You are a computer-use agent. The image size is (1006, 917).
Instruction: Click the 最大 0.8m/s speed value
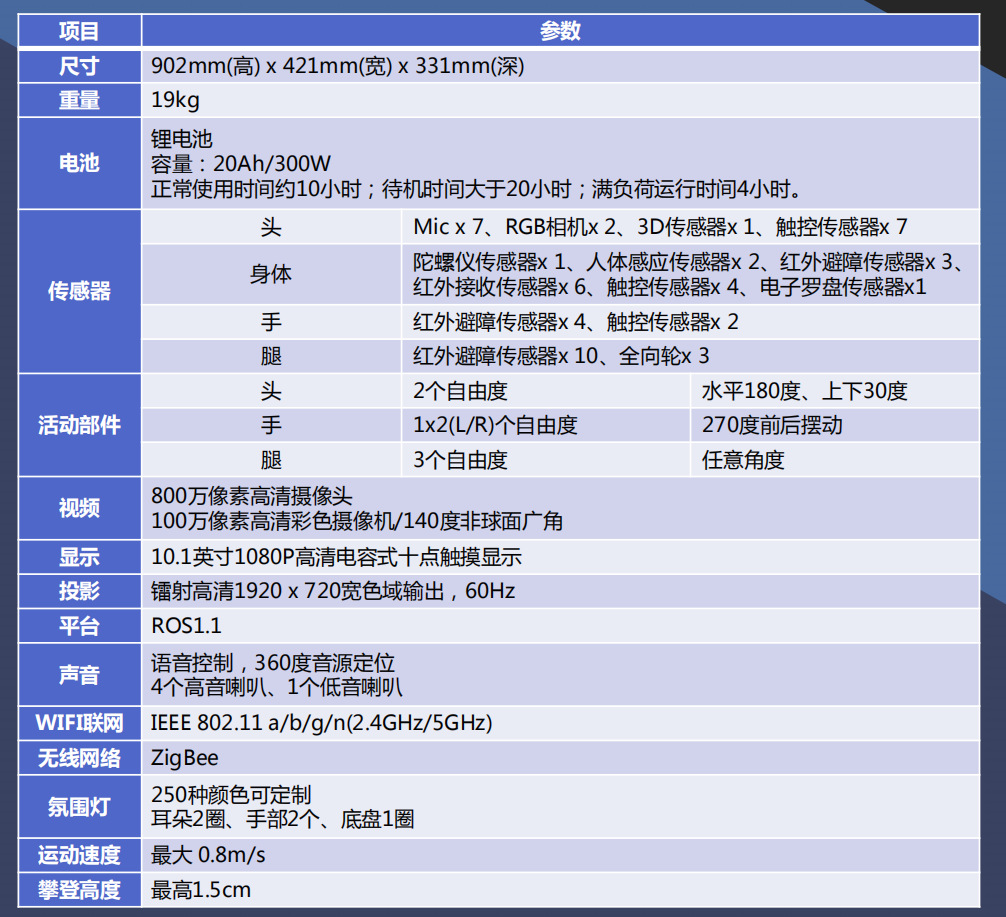pyautogui.click(x=208, y=855)
